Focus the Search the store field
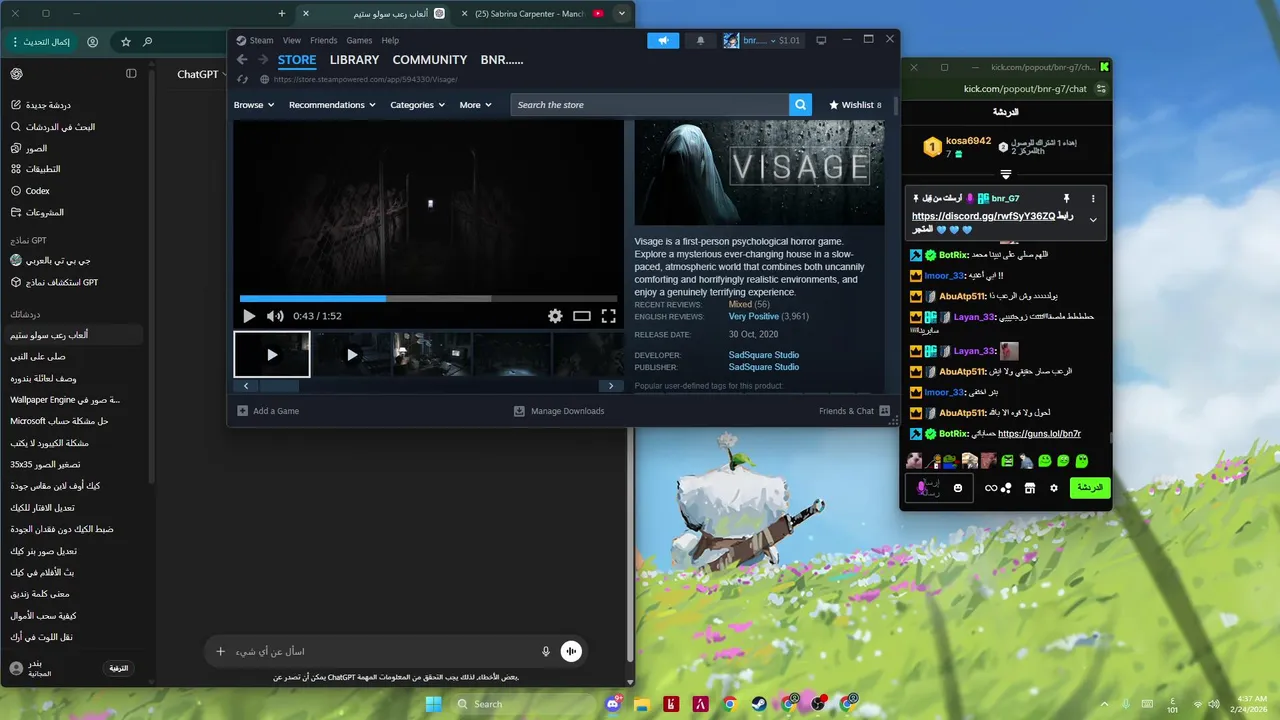The height and width of the screenshot is (720, 1280). (x=650, y=105)
